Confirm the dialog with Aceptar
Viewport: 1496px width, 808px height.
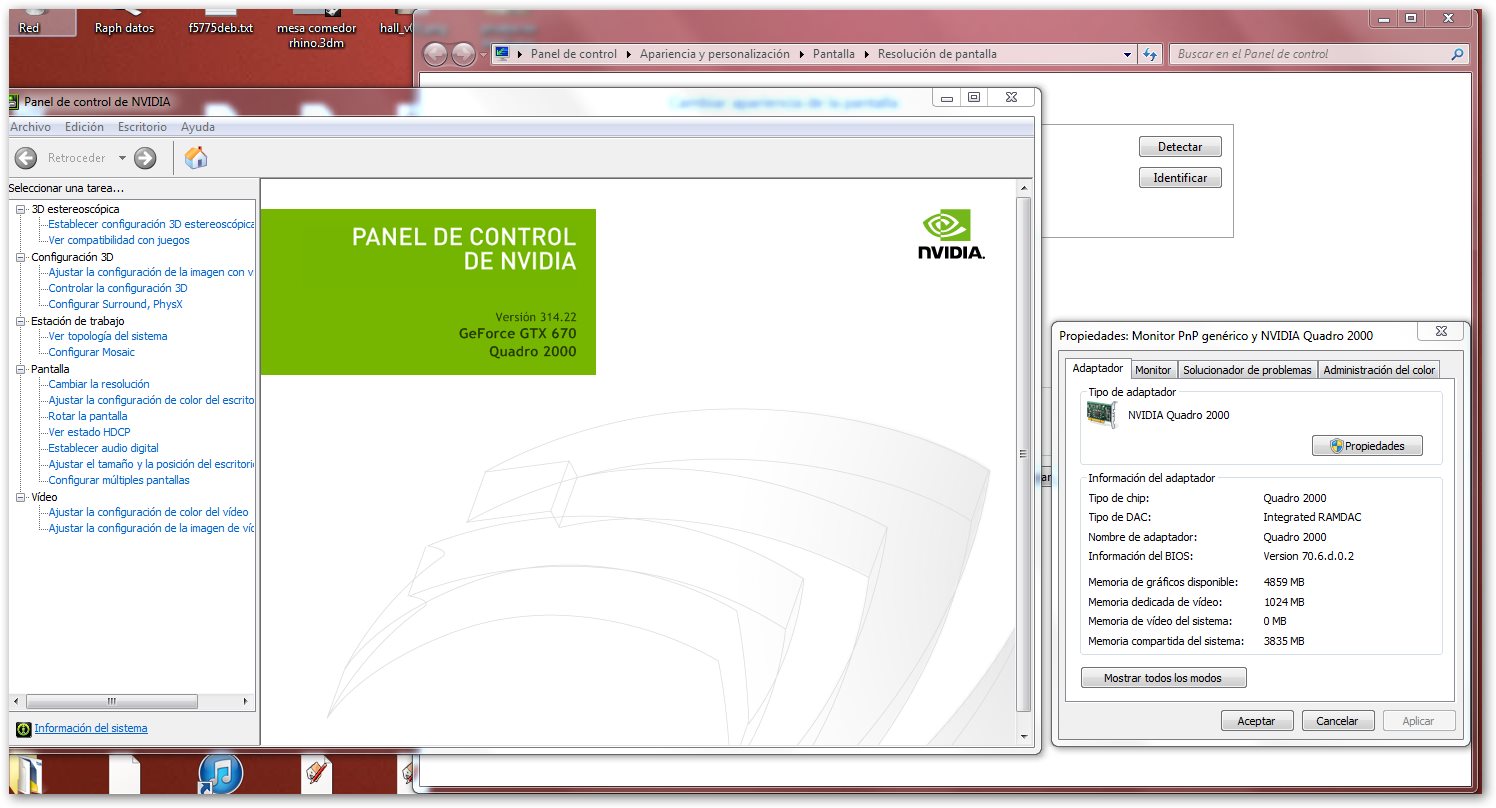(1257, 721)
